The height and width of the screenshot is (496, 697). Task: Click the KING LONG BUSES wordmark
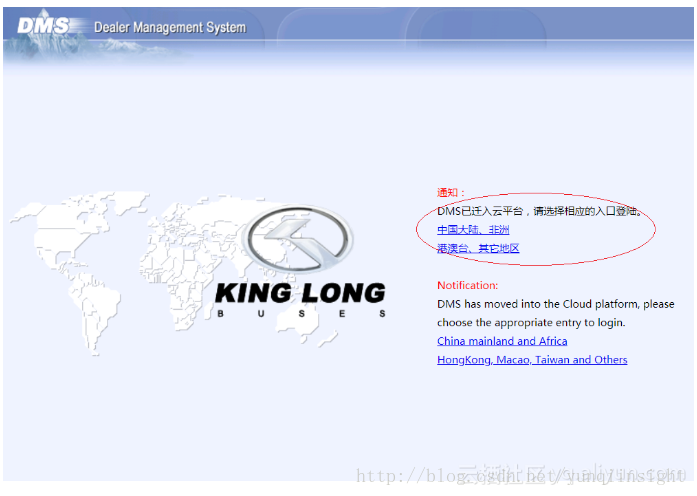300,300
